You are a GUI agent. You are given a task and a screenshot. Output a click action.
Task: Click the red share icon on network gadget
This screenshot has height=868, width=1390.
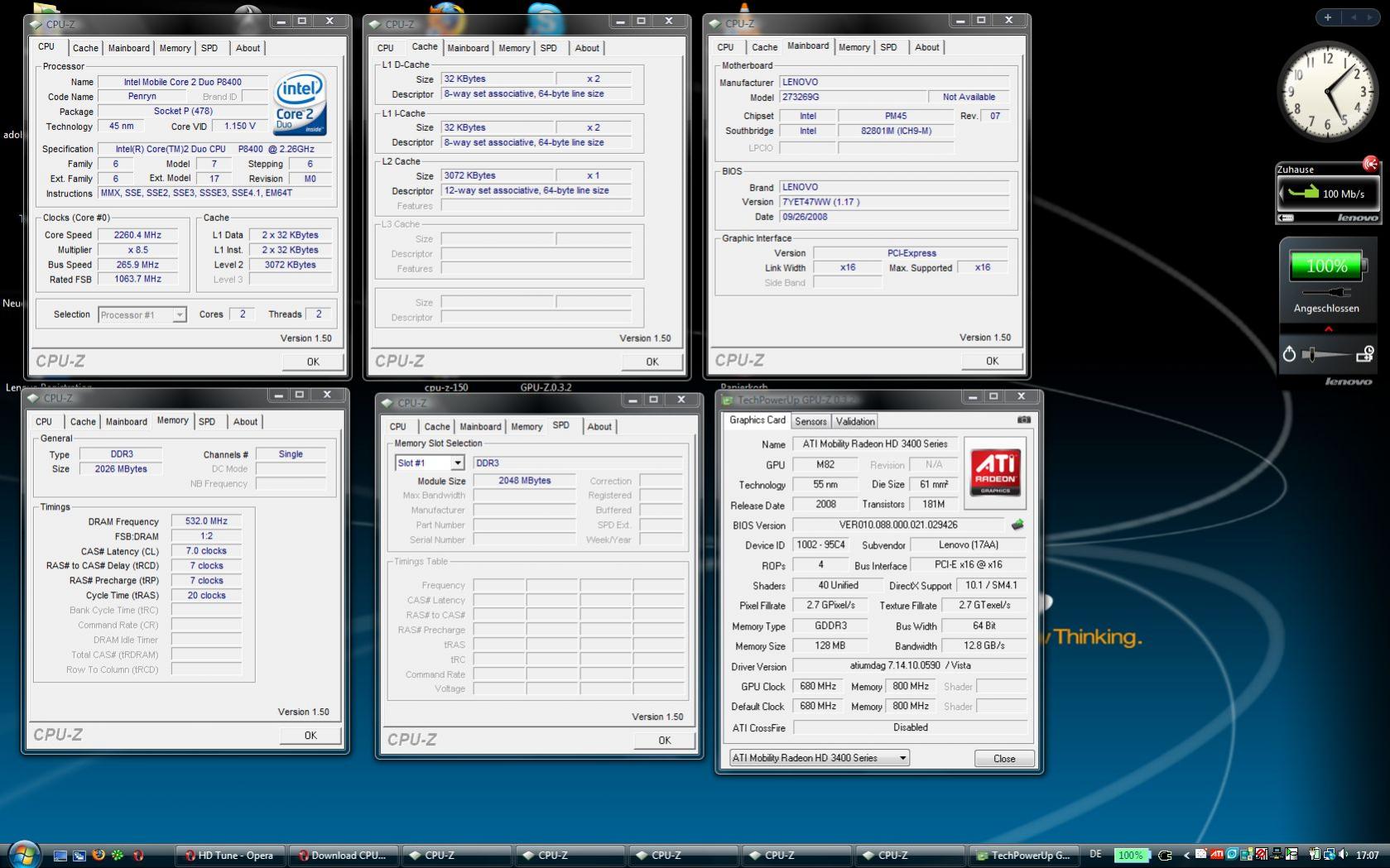click(1370, 164)
